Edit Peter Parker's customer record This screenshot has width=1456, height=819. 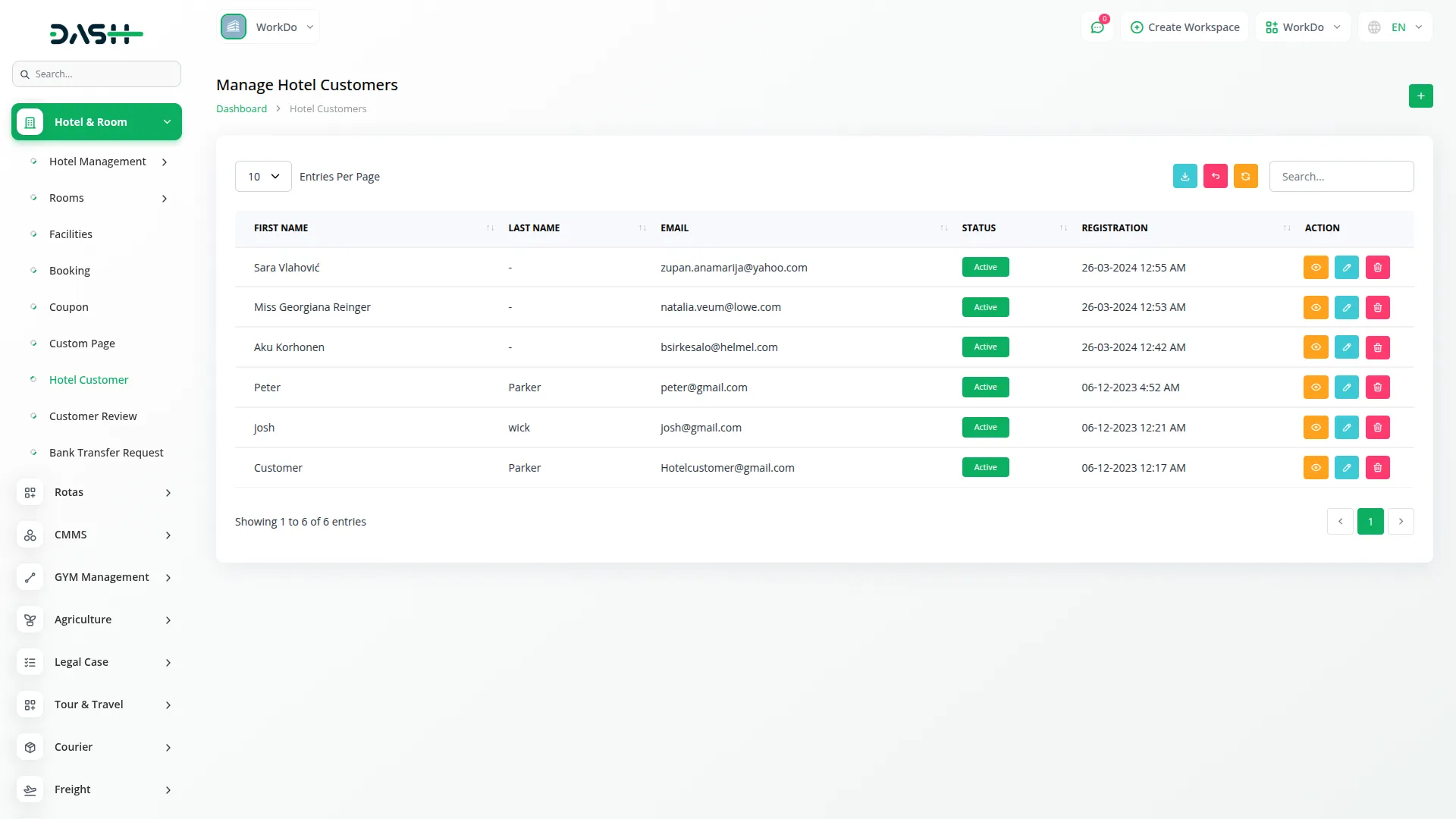tap(1346, 388)
